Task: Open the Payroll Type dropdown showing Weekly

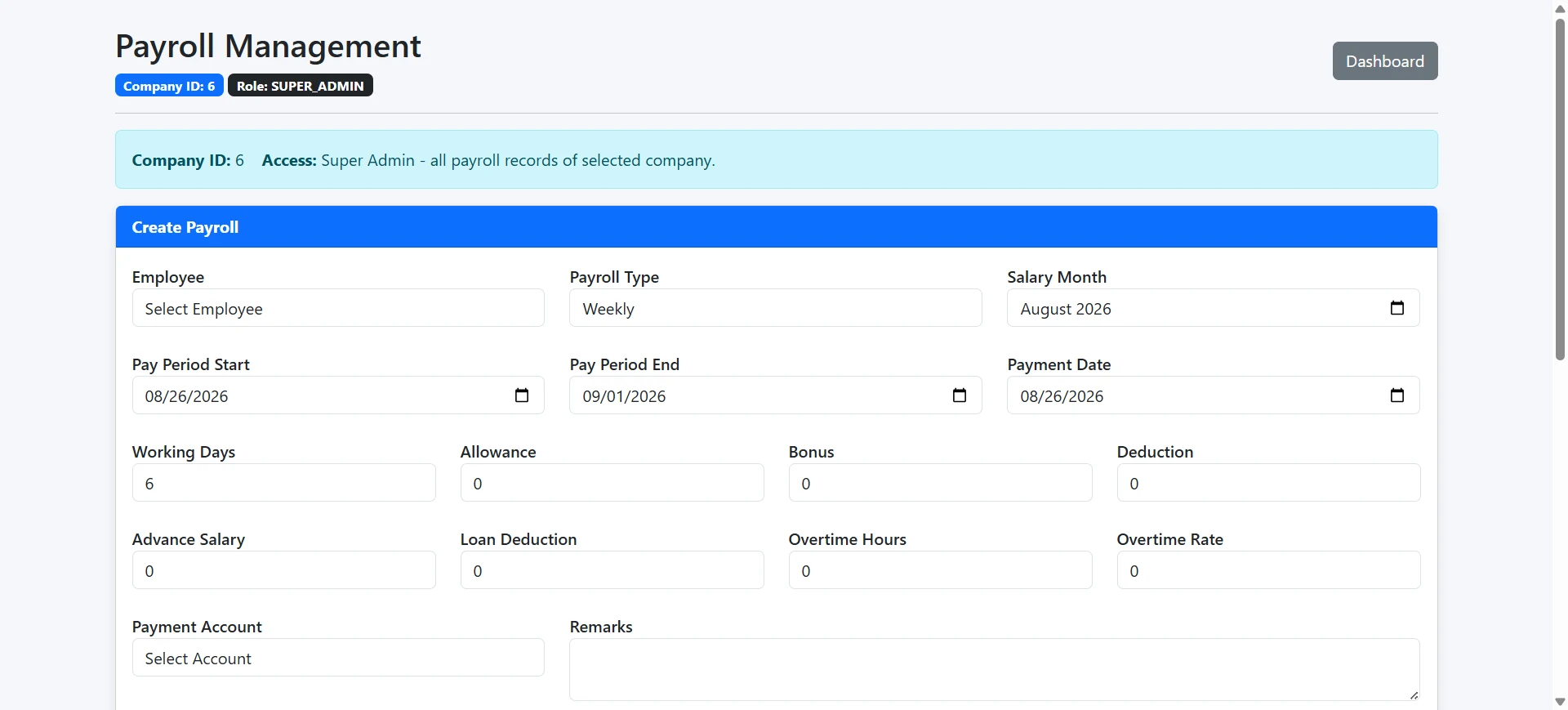Action: point(776,308)
